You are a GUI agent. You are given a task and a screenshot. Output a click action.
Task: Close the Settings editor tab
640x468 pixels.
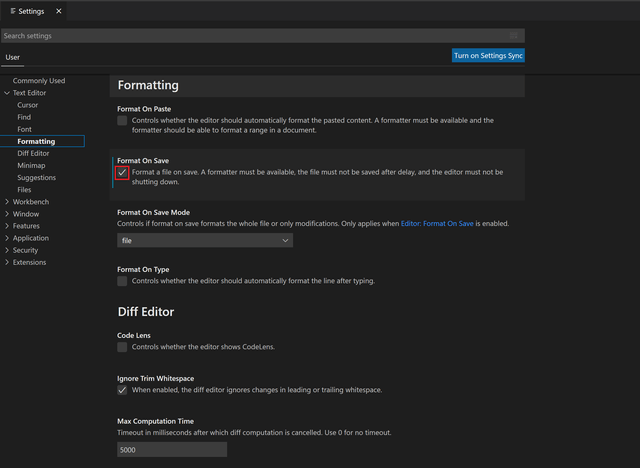tap(58, 11)
